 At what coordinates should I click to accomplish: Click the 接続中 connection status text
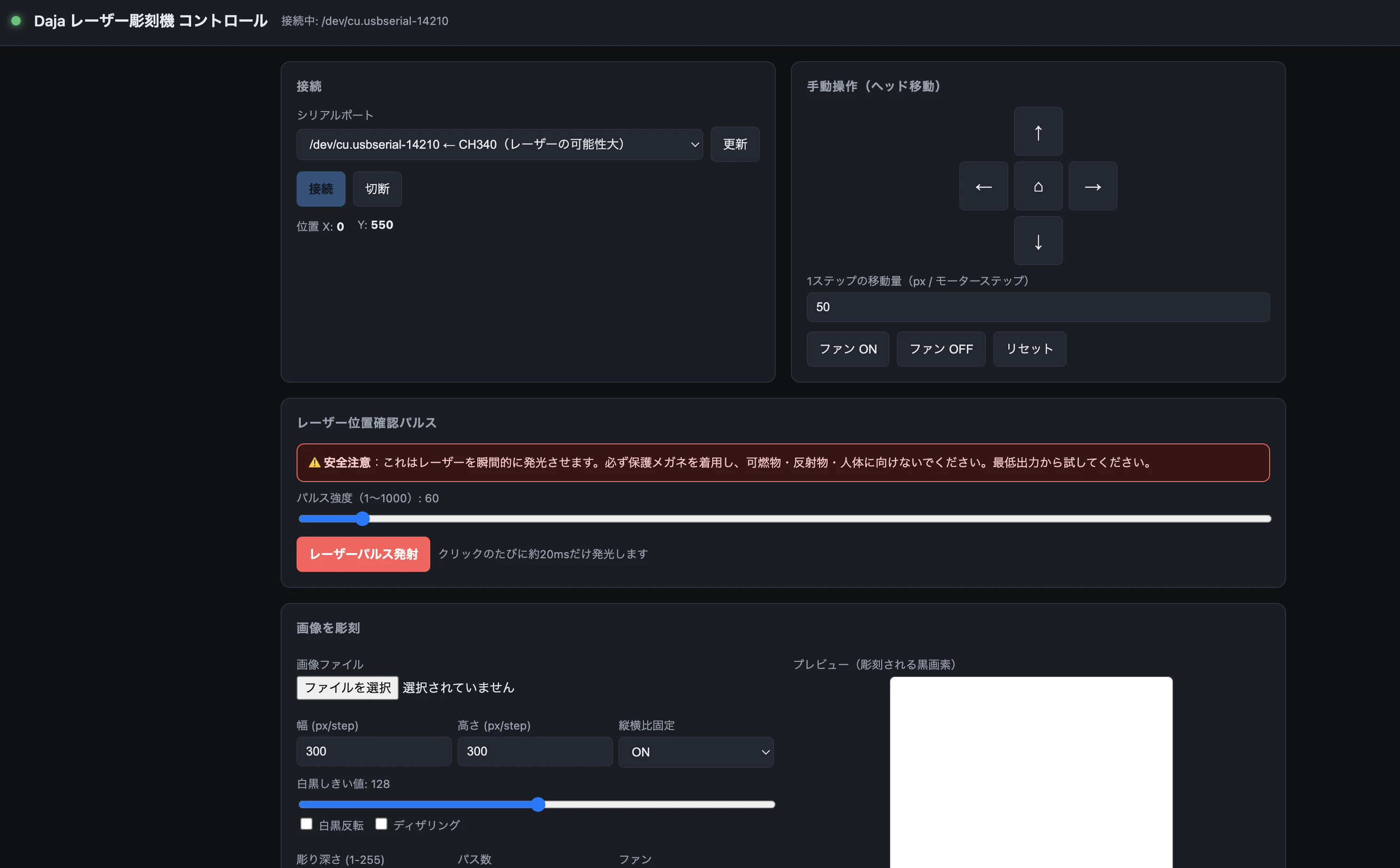click(x=364, y=21)
